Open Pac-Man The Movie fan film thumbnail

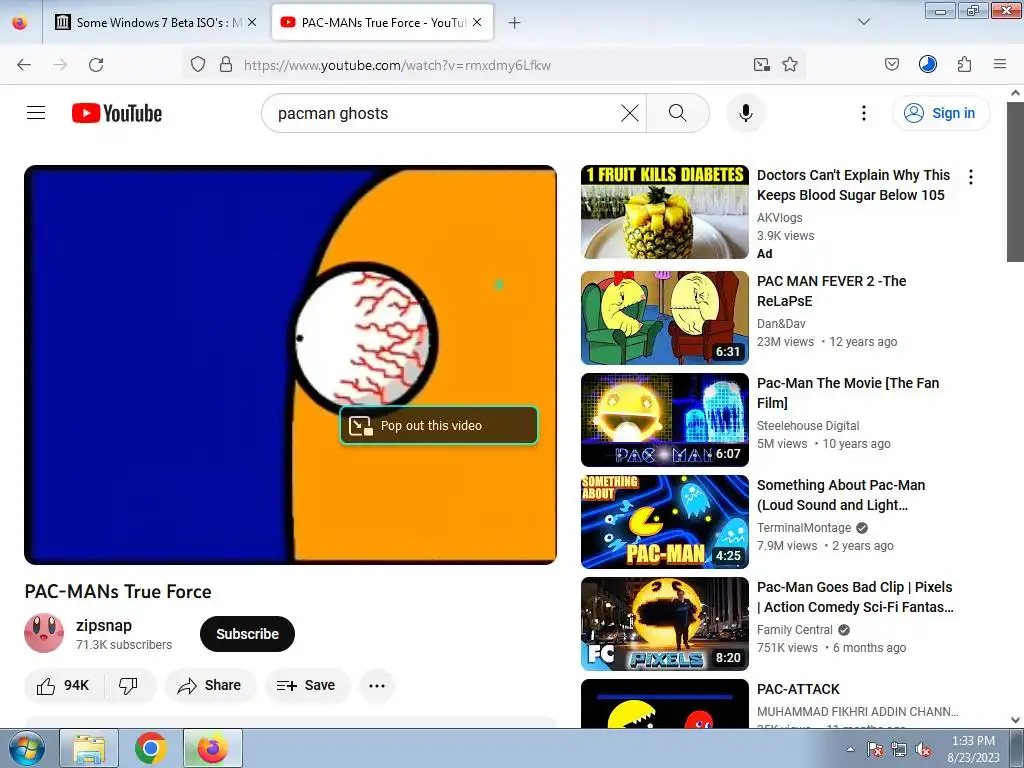click(x=665, y=419)
